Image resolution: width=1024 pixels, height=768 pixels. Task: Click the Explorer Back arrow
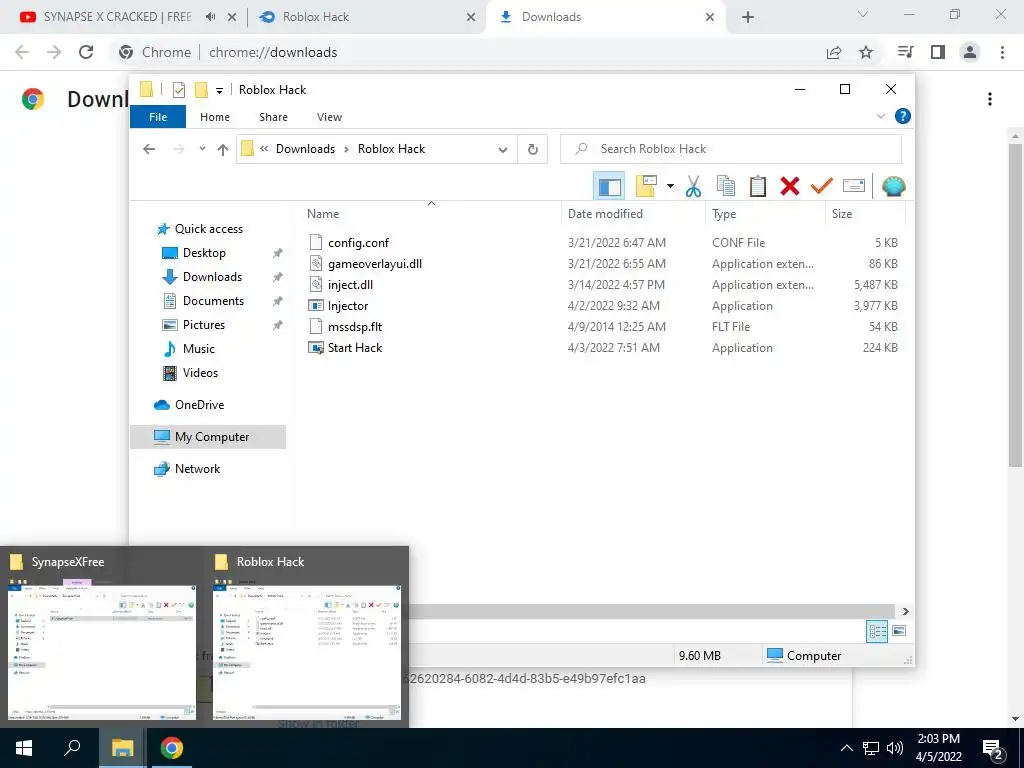pos(149,149)
